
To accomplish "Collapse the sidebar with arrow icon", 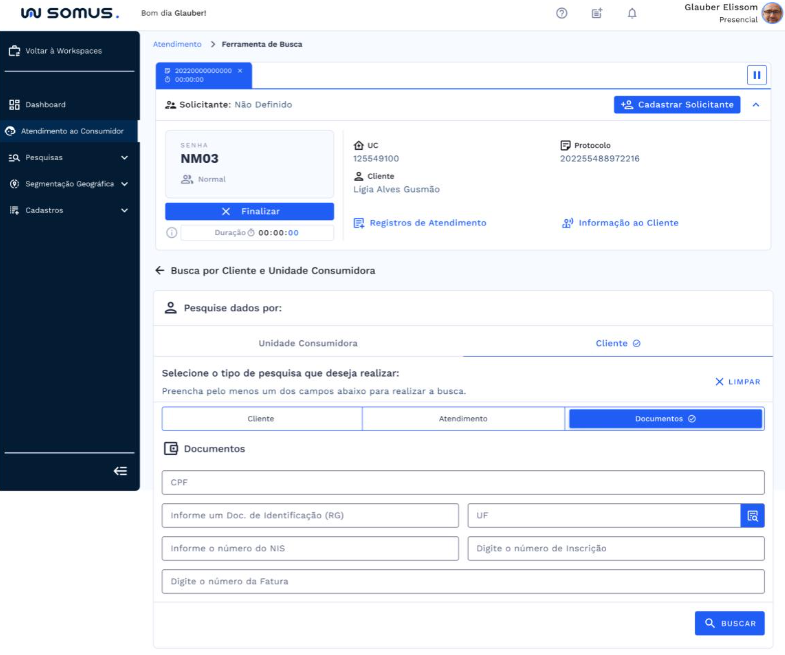I will click(x=120, y=471).
